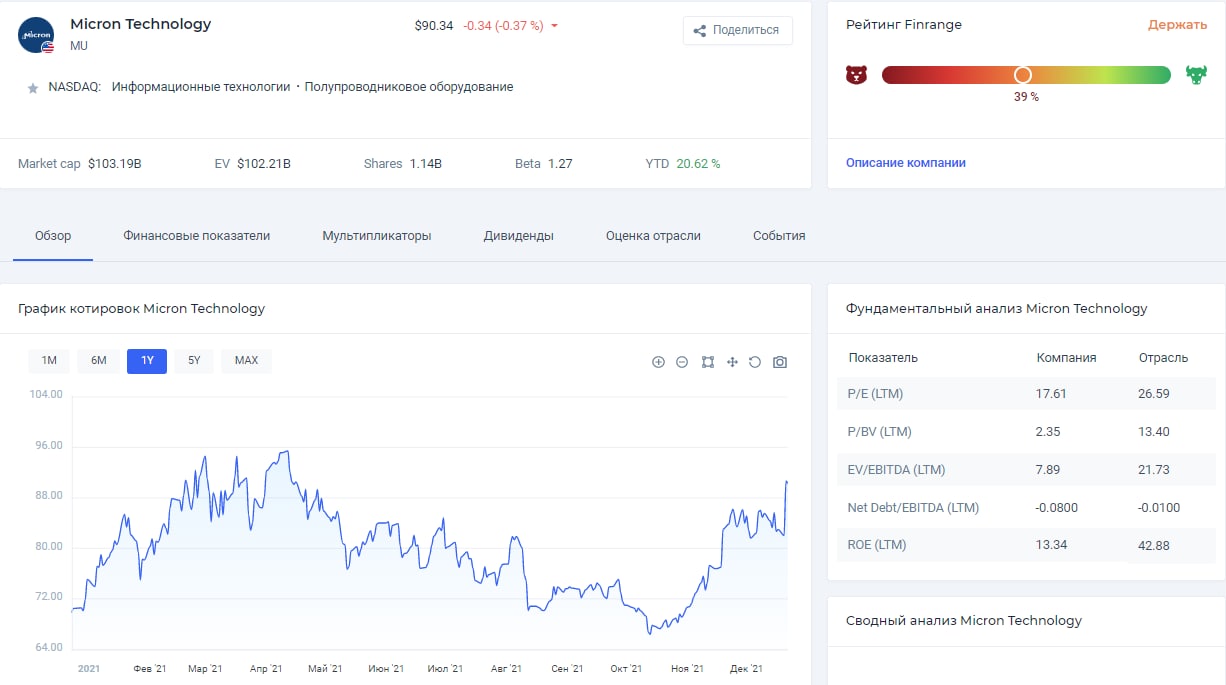The height and width of the screenshot is (685, 1226).
Task: Click the Micron Technology company logo
Action: point(37,35)
